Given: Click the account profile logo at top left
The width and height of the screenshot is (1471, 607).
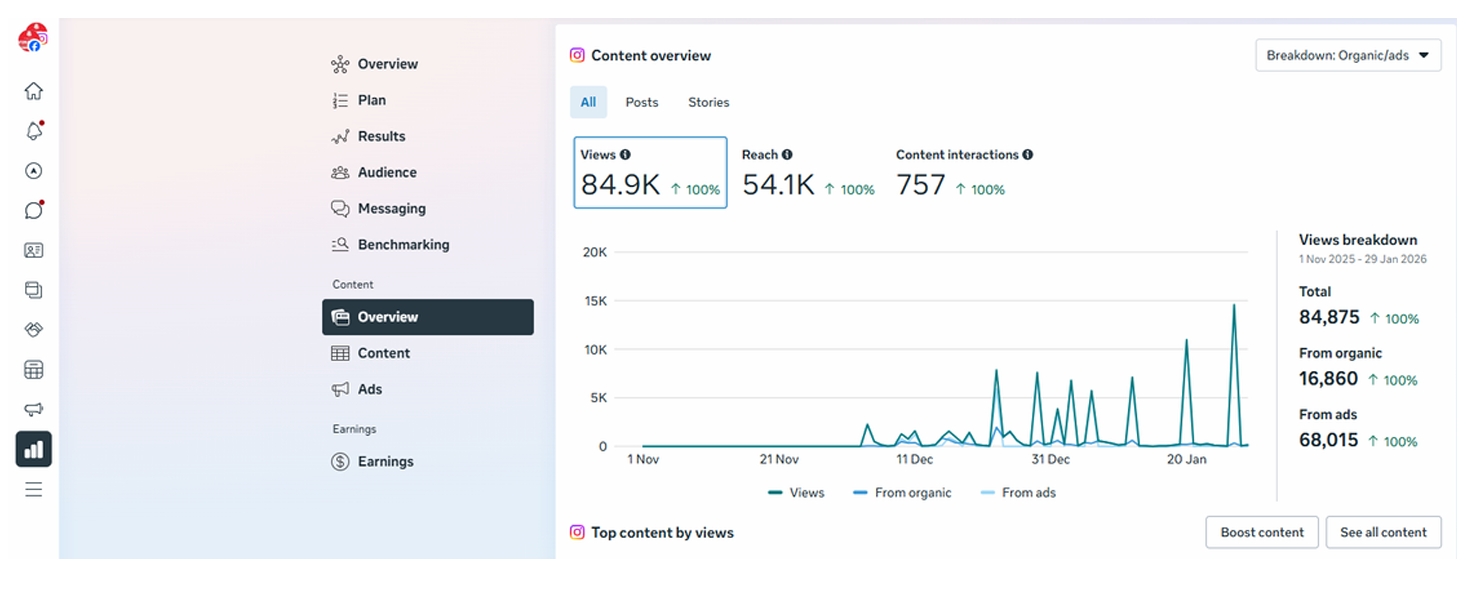Looking at the screenshot, I should point(32,38).
